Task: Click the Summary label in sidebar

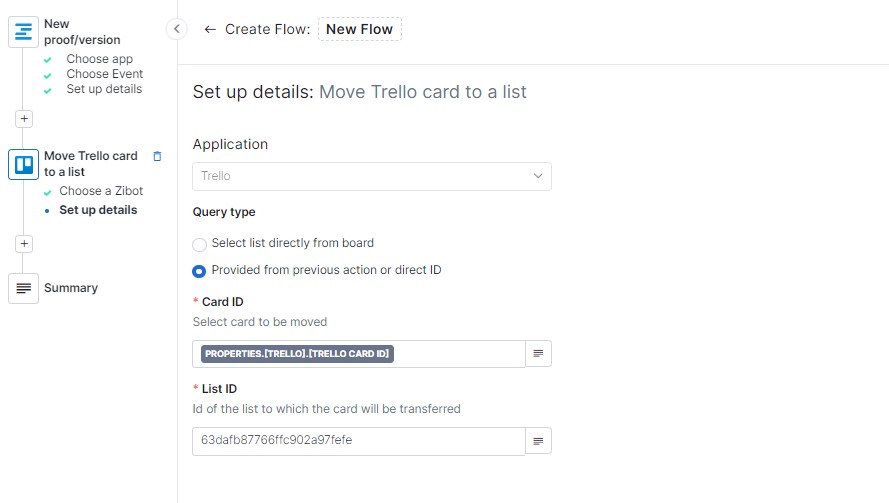Action: pyautogui.click(x=71, y=288)
